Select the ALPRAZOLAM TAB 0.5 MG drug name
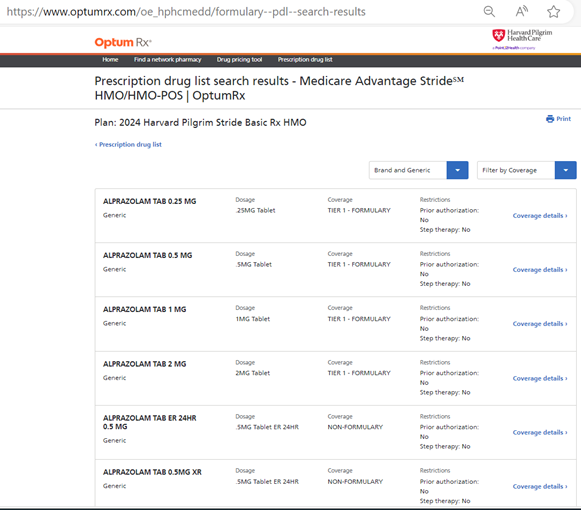The height and width of the screenshot is (510, 581). [x=147, y=255]
